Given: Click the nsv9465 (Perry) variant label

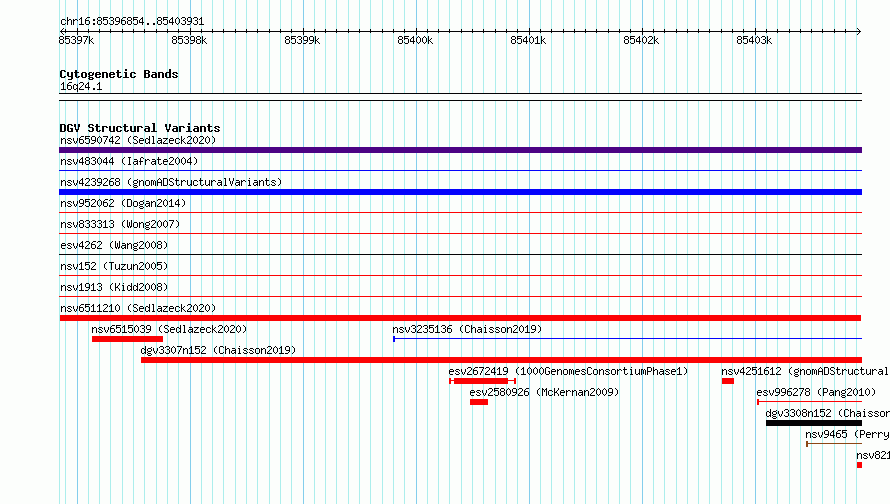Looking at the screenshot, I should click(847, 434).
